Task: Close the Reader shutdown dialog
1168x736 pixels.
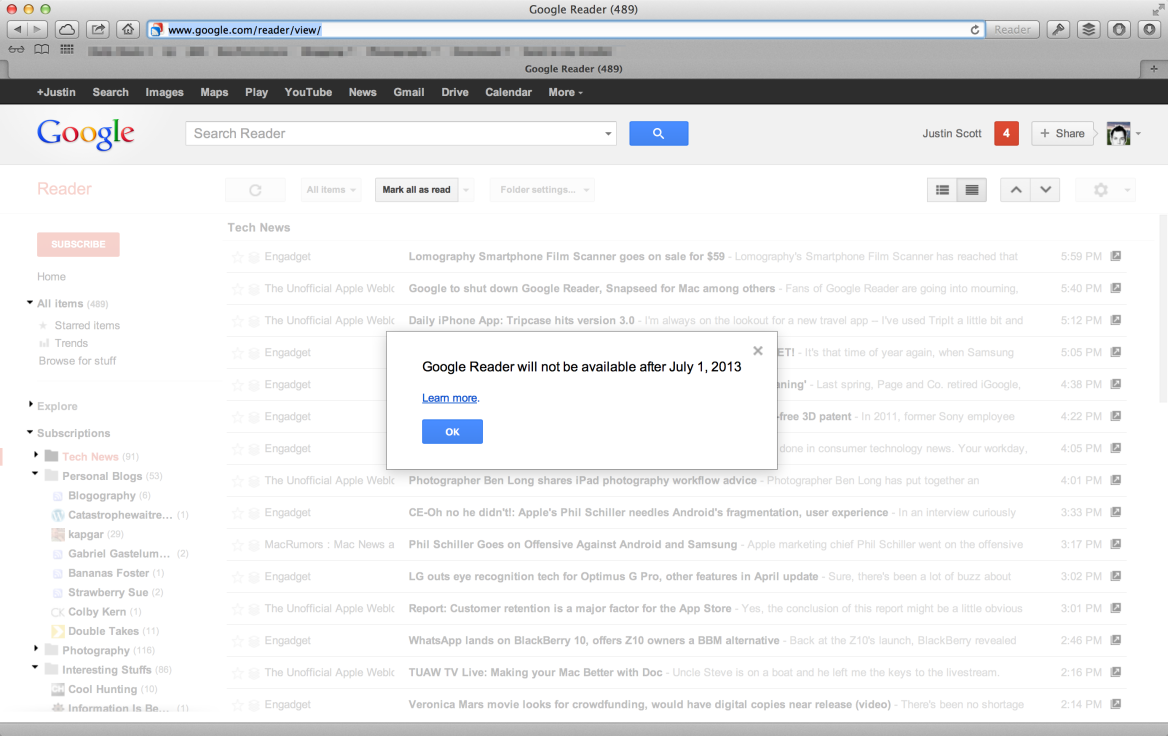Action: click(758, 351)
